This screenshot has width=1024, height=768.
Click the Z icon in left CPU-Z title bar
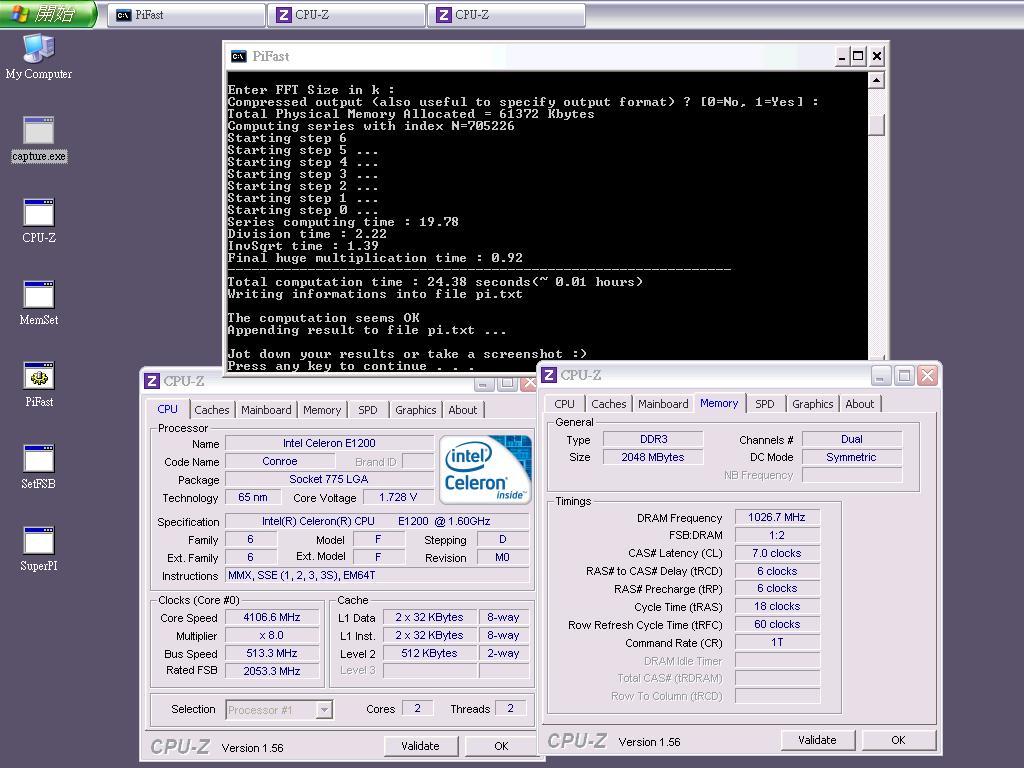pos(152,381)
